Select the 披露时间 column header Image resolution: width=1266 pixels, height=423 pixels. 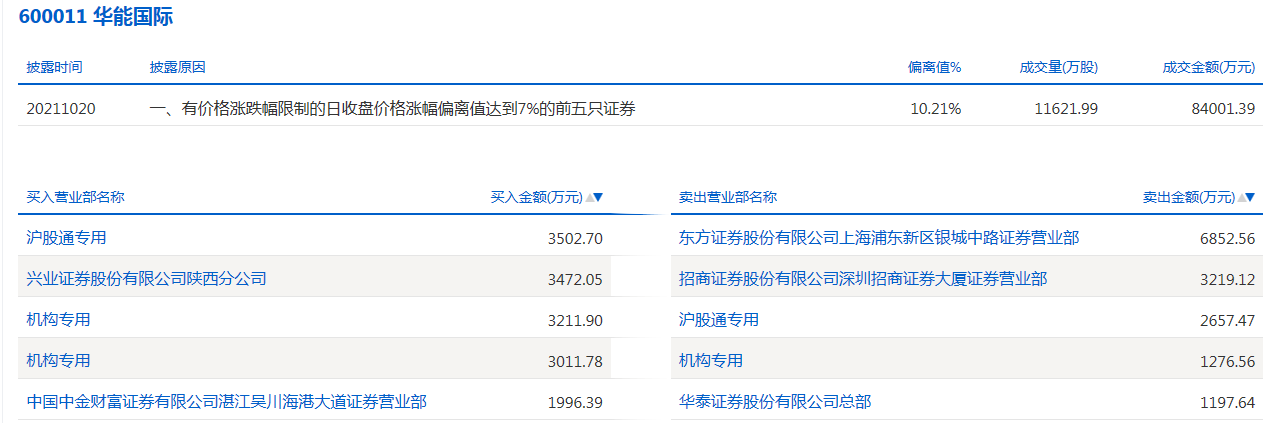pyautogui.click(x=54, y=67)
